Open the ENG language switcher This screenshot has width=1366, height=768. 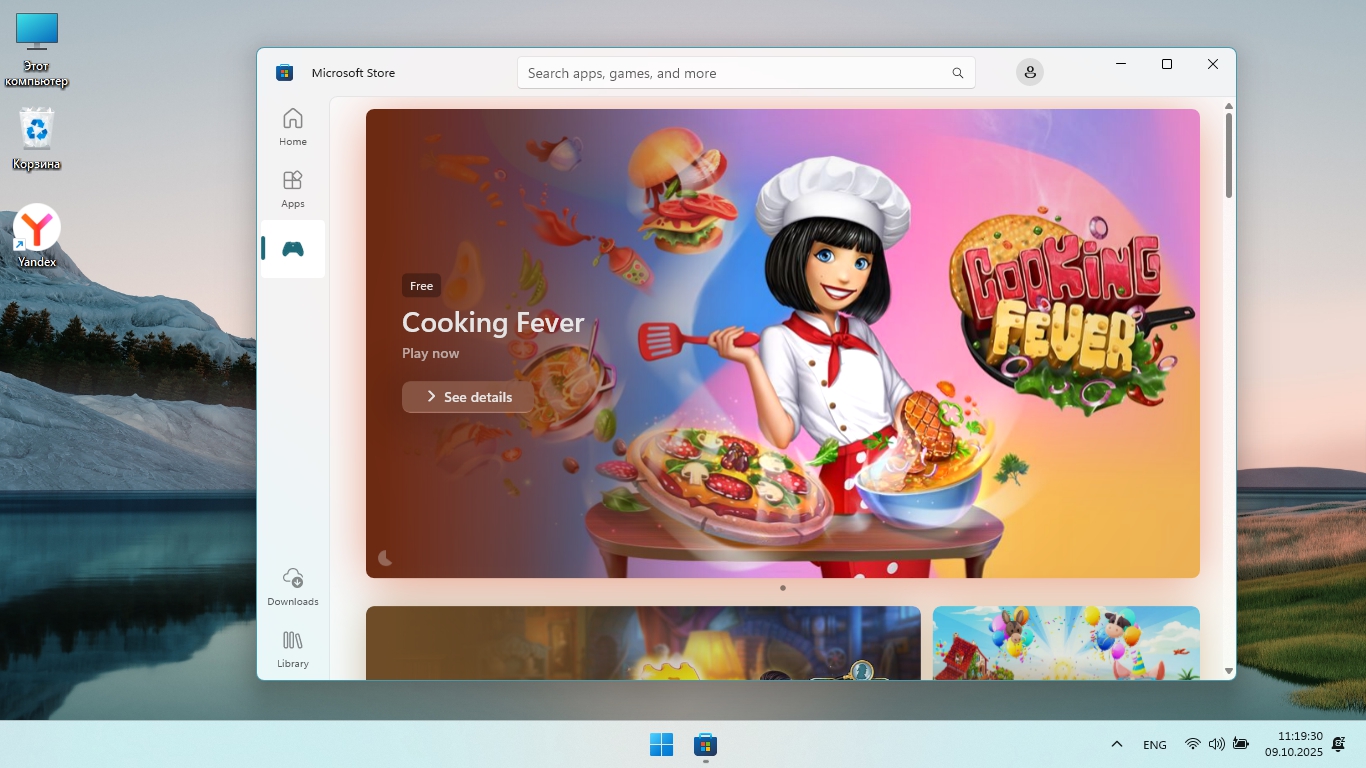[x=1154, y=745]
